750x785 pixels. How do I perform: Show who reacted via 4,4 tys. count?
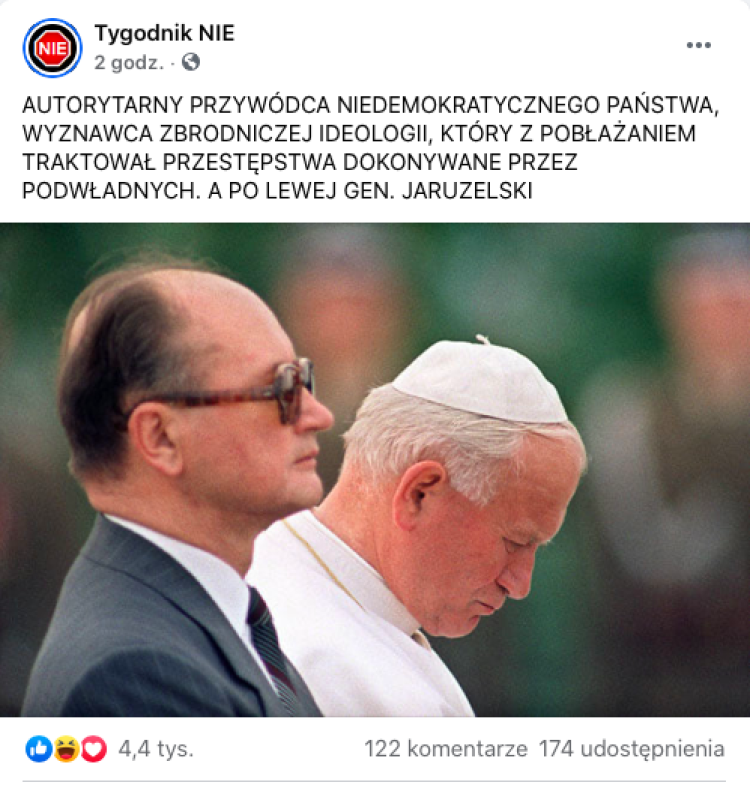point(156,749)
